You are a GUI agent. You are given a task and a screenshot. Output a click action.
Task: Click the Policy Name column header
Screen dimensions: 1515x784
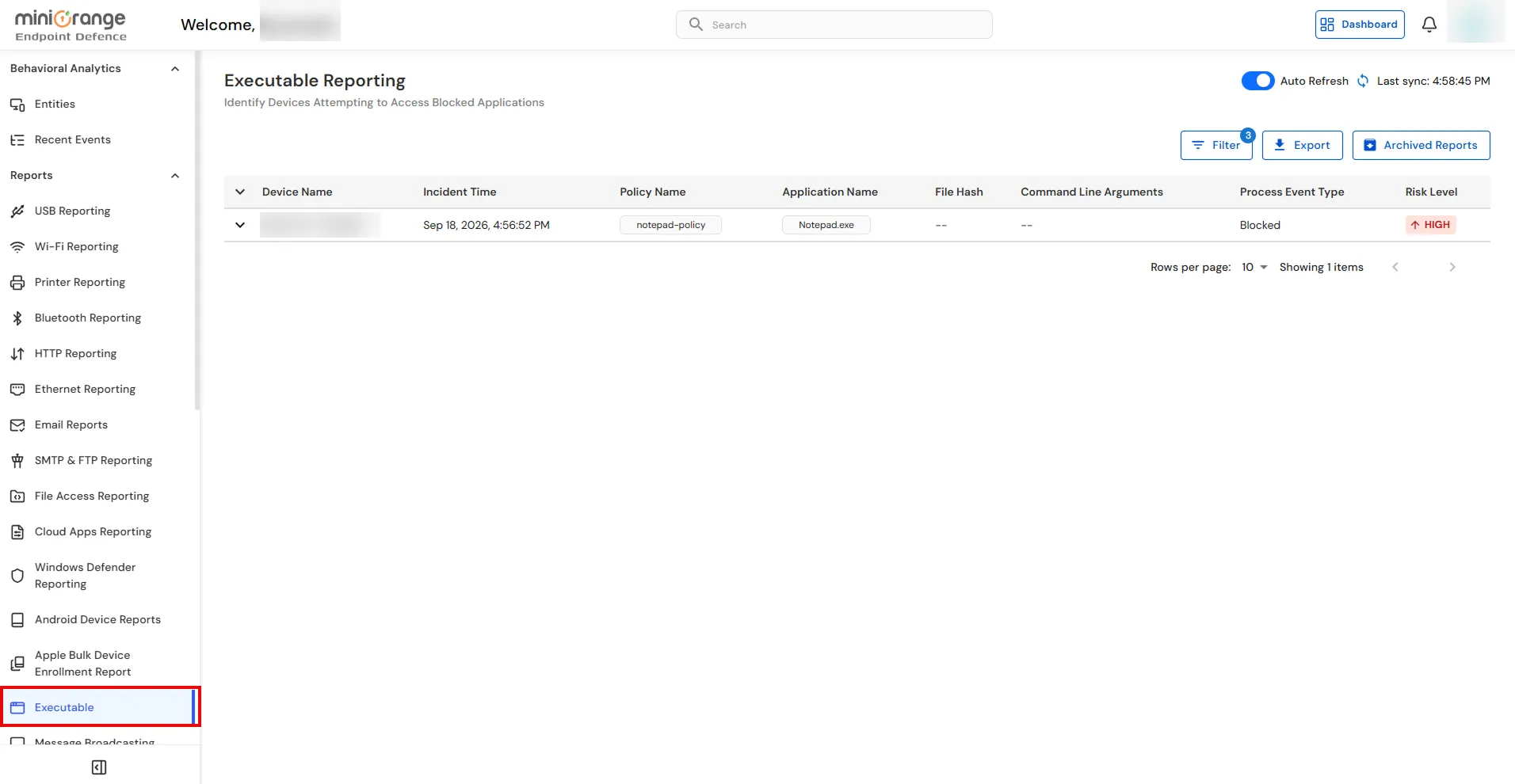[652, 192]
